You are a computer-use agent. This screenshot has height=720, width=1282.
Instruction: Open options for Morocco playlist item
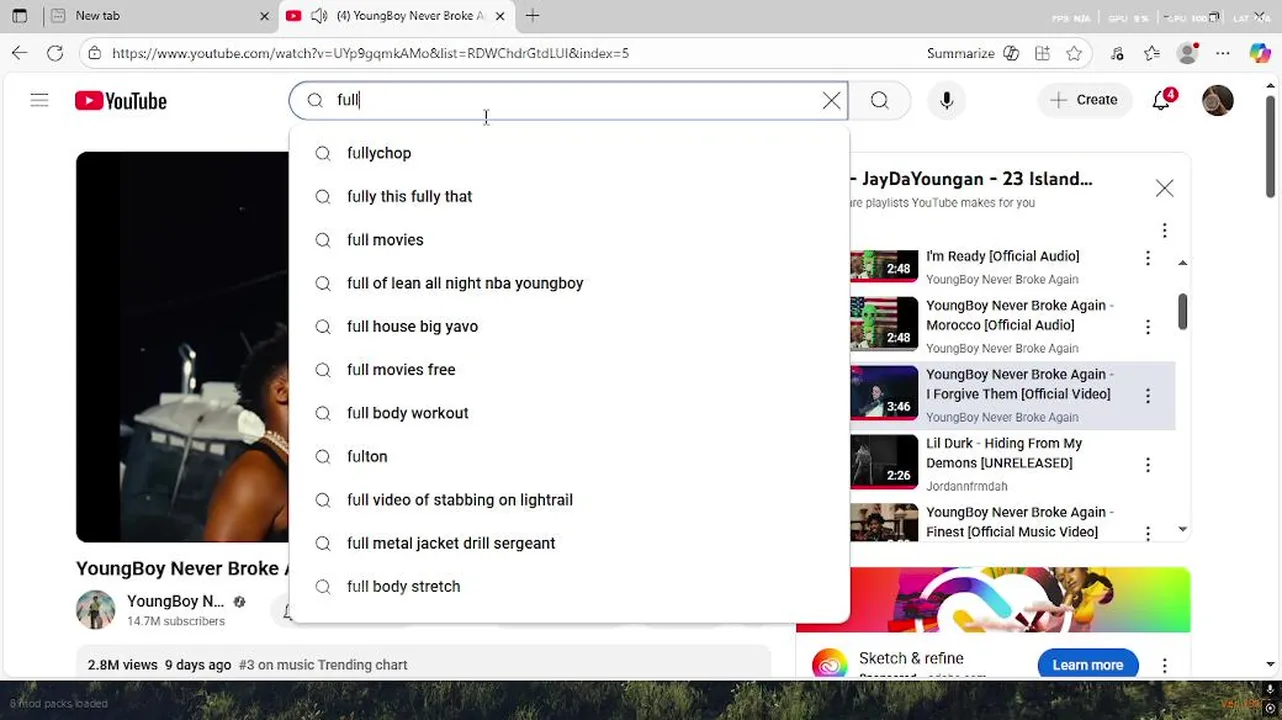tap(1148, 327)
